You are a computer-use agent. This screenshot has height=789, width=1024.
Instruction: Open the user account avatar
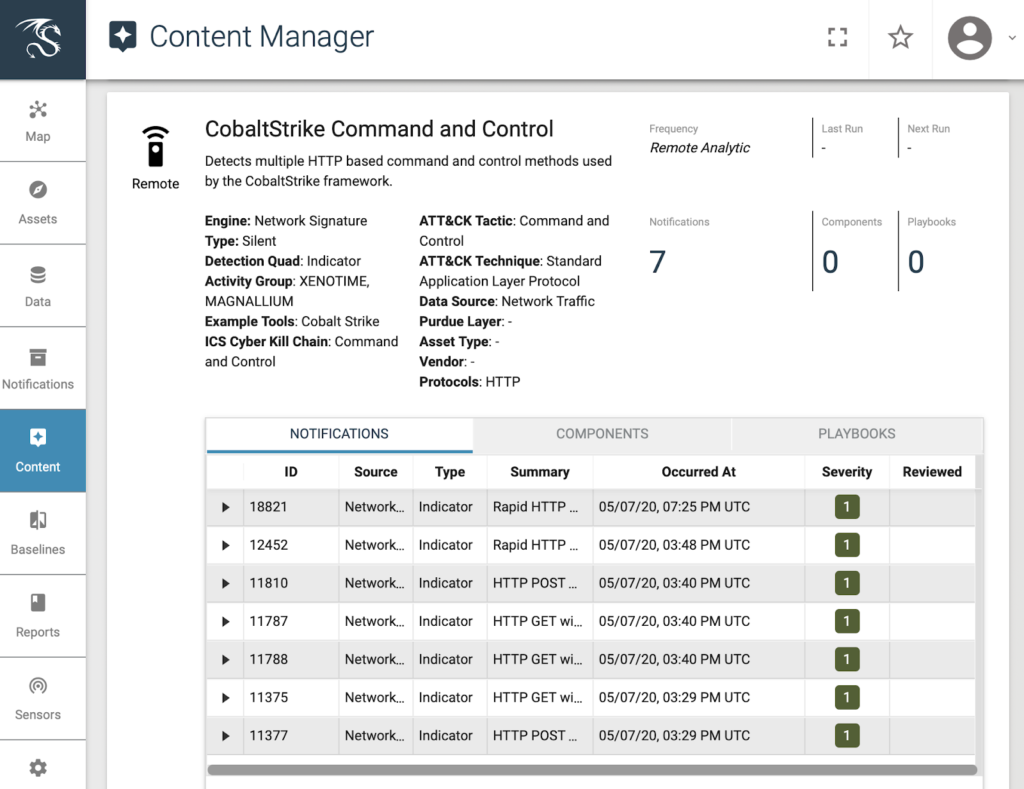970,38
